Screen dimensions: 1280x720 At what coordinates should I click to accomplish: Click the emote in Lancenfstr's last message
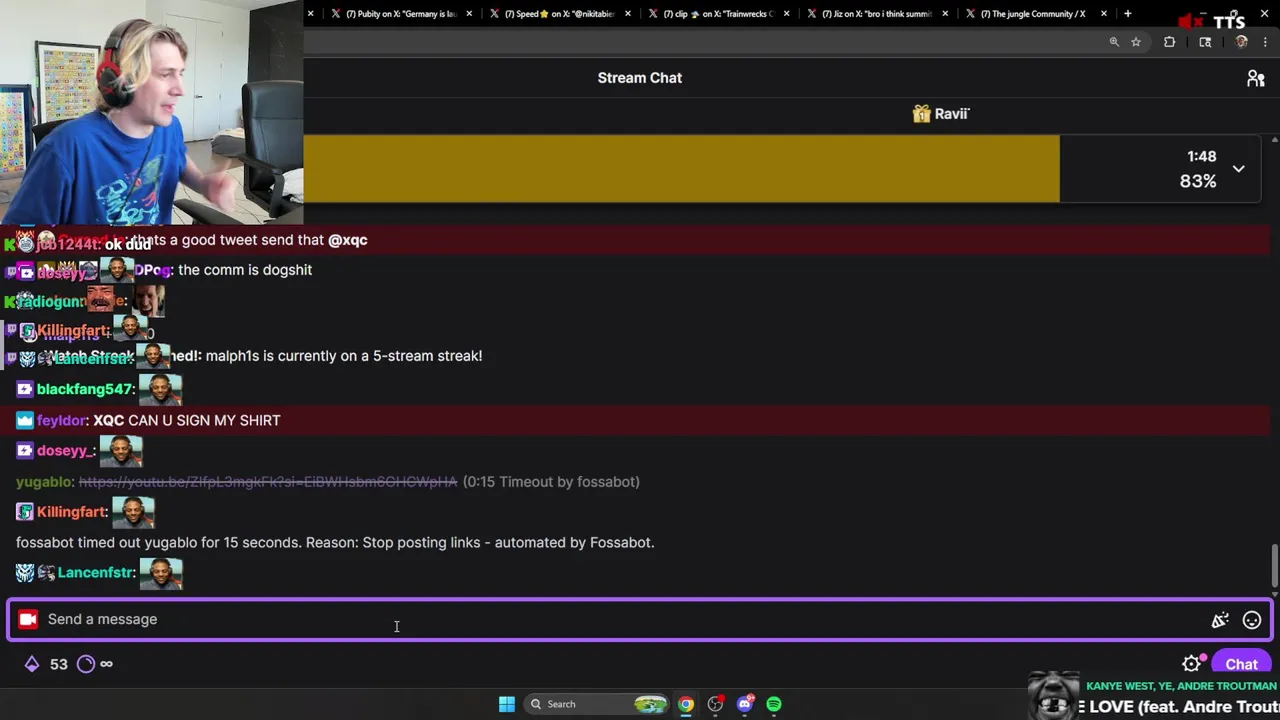(x=161, y=573)
